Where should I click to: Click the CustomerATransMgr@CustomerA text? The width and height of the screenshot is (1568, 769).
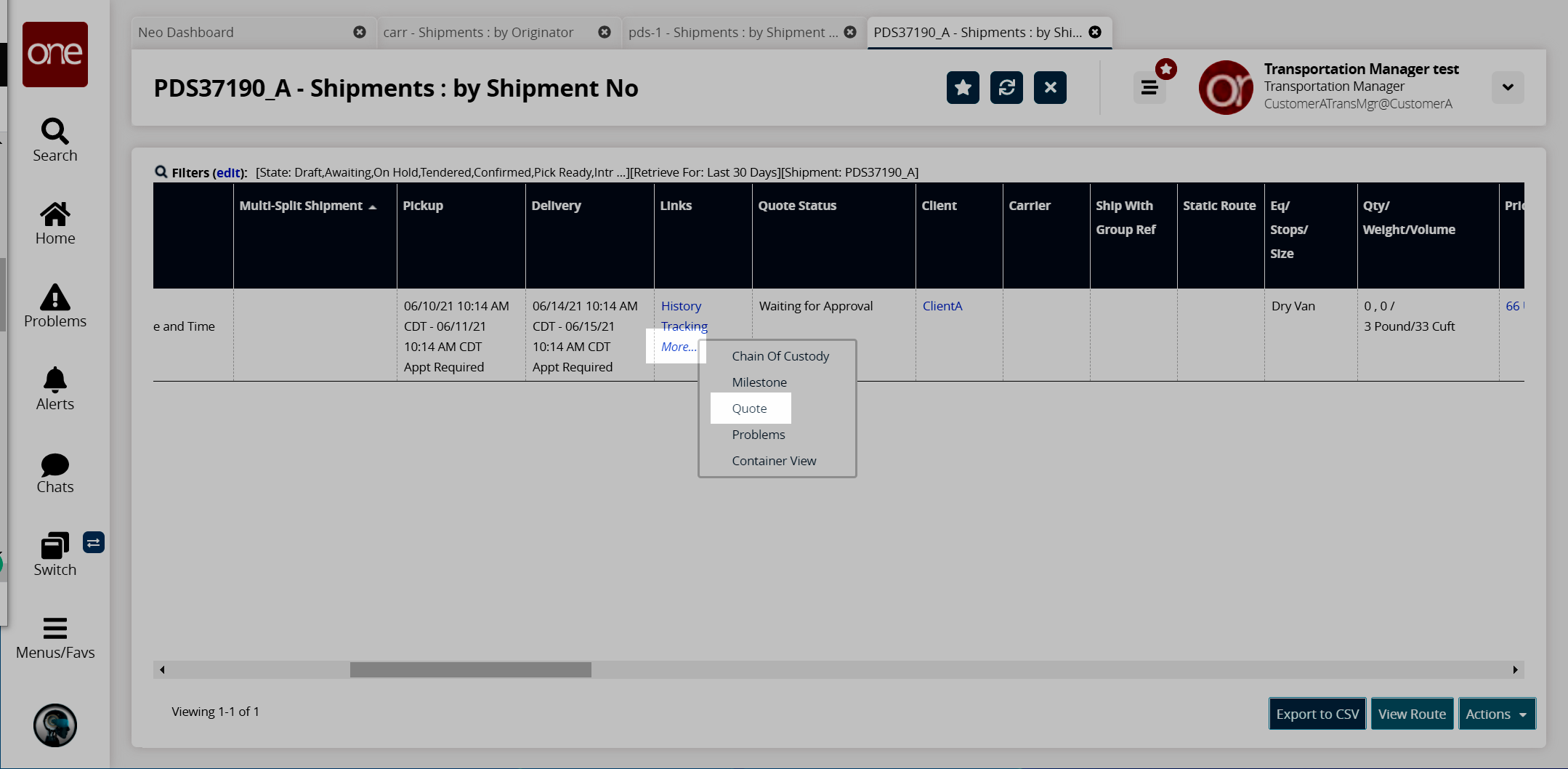[1358, 104]
